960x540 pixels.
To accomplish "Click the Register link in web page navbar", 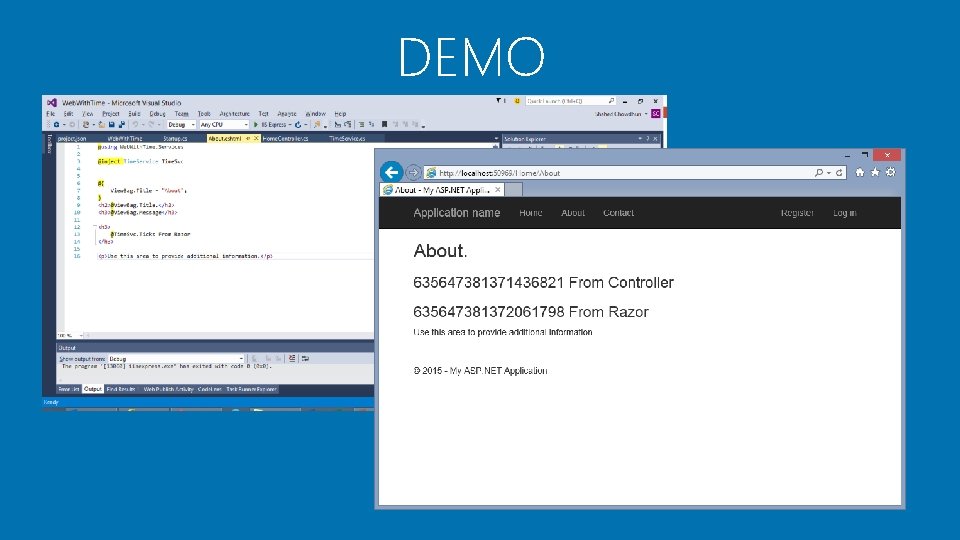I will tap(797, 212).
